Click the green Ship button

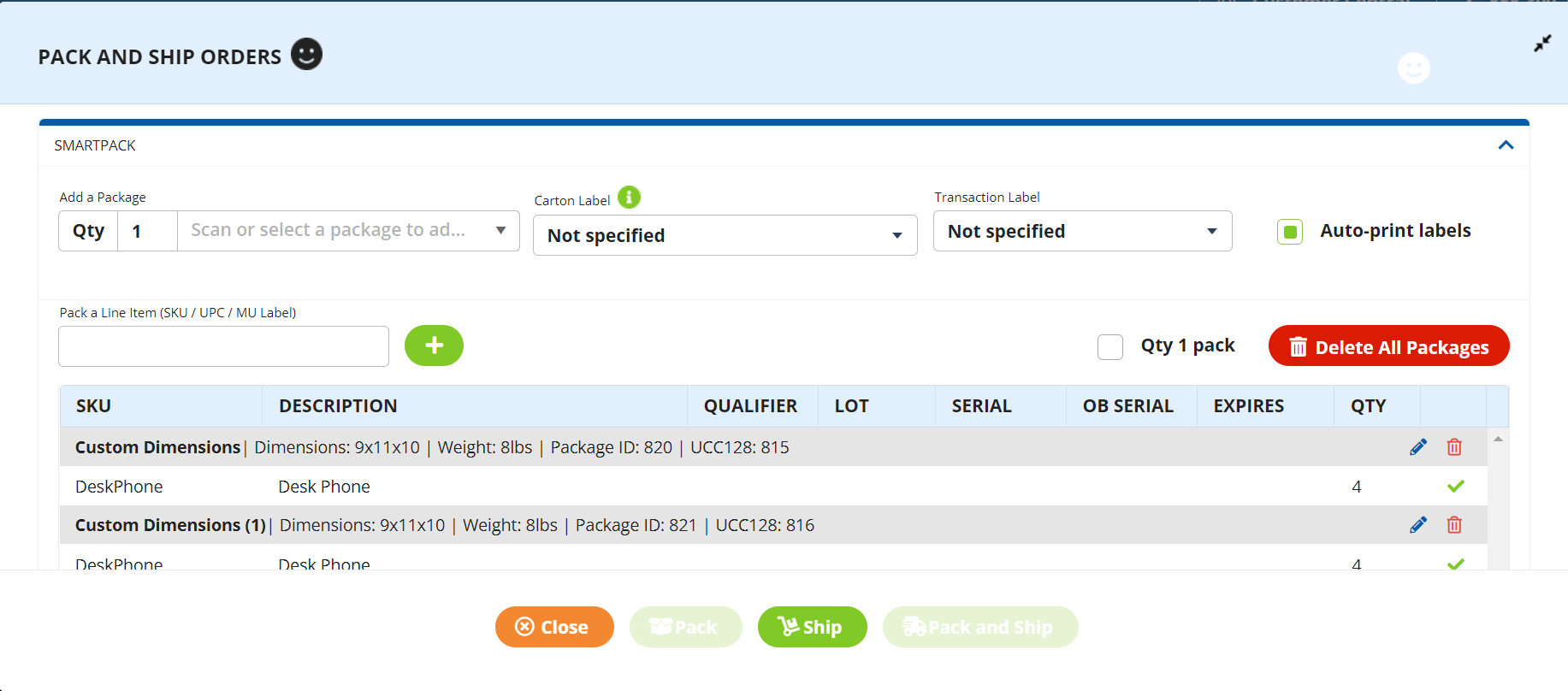point(812,627)
